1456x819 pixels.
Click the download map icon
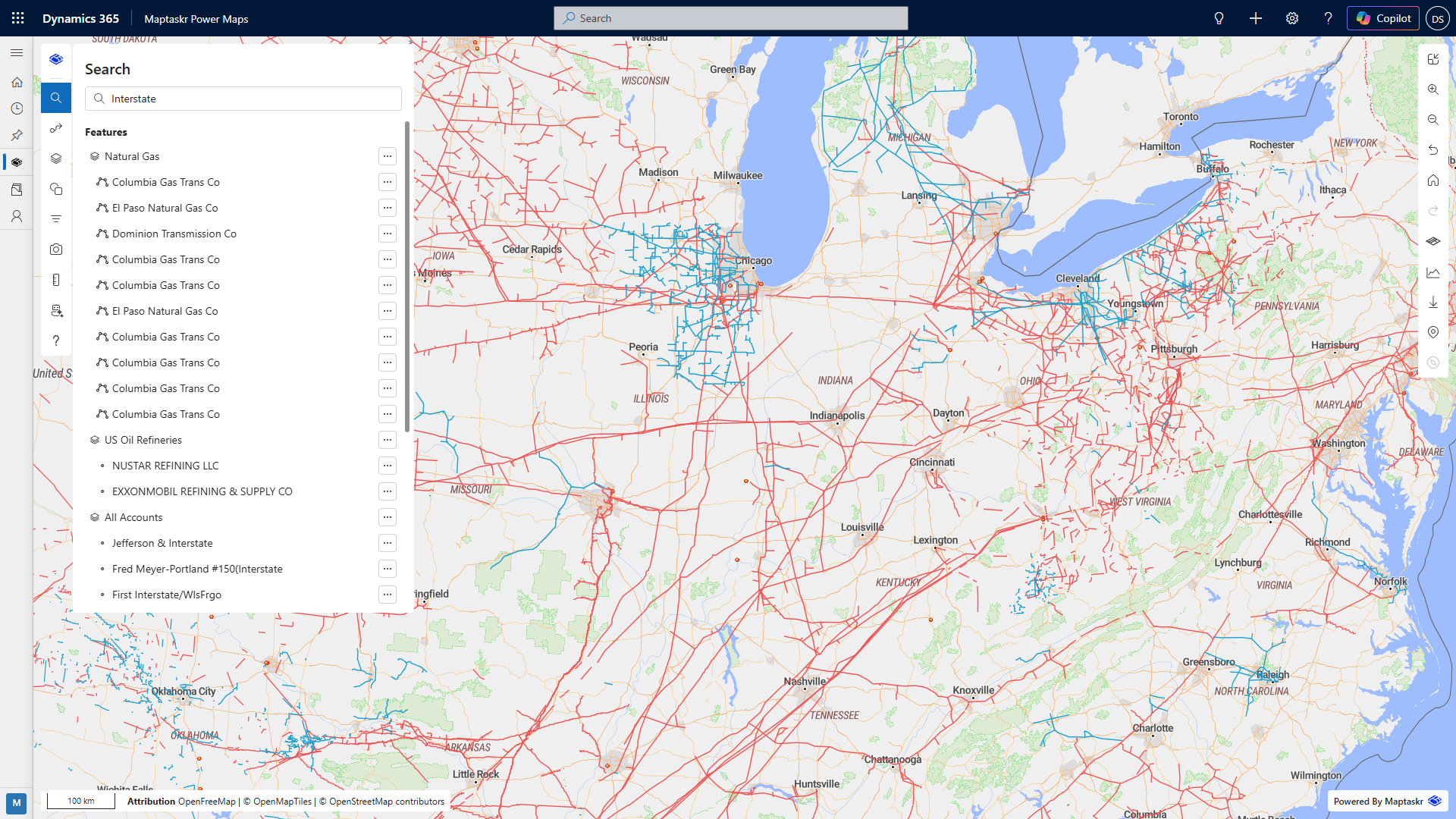click(1433, 303)
